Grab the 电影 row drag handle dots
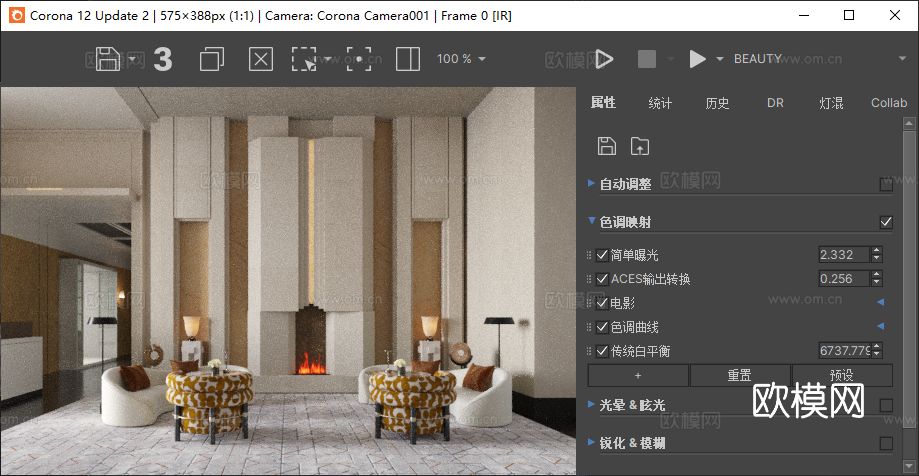 pos(589,303)
